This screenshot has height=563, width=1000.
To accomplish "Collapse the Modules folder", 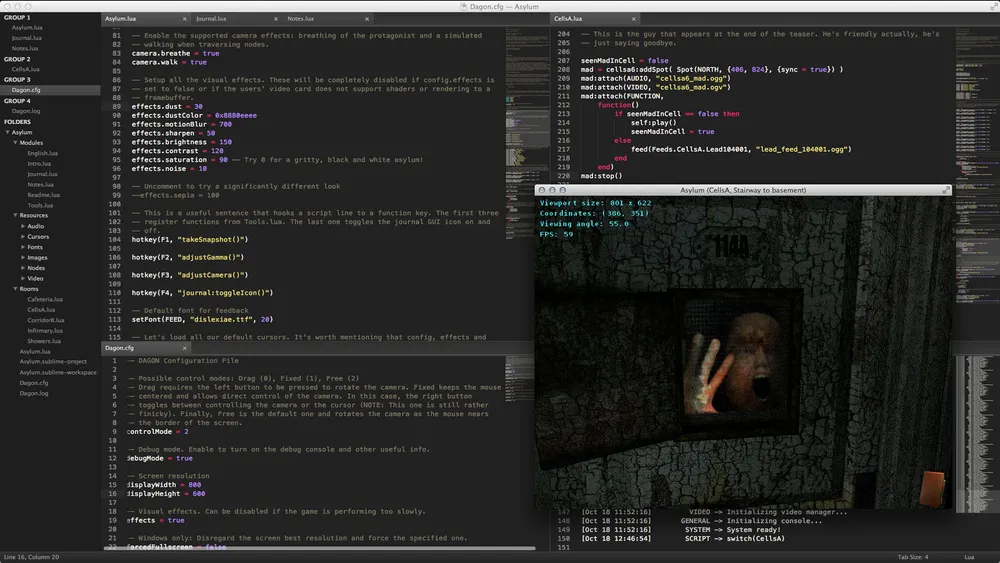I will (16, 143).
